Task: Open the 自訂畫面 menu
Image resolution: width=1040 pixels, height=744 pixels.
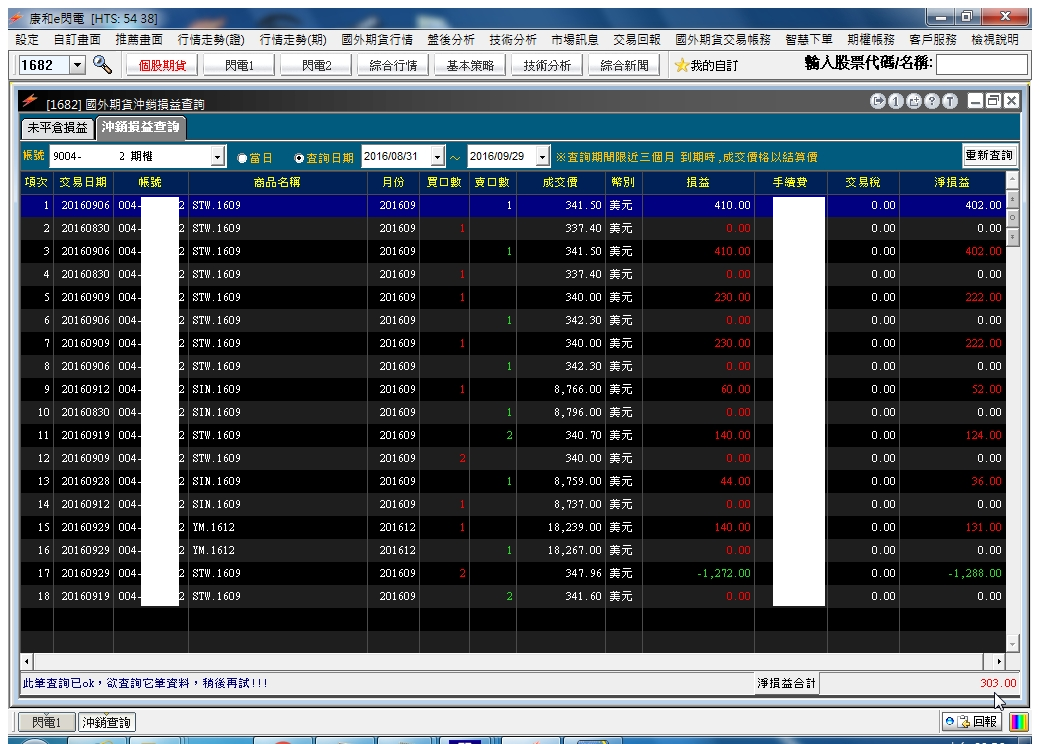Action: tap(78, 40)
